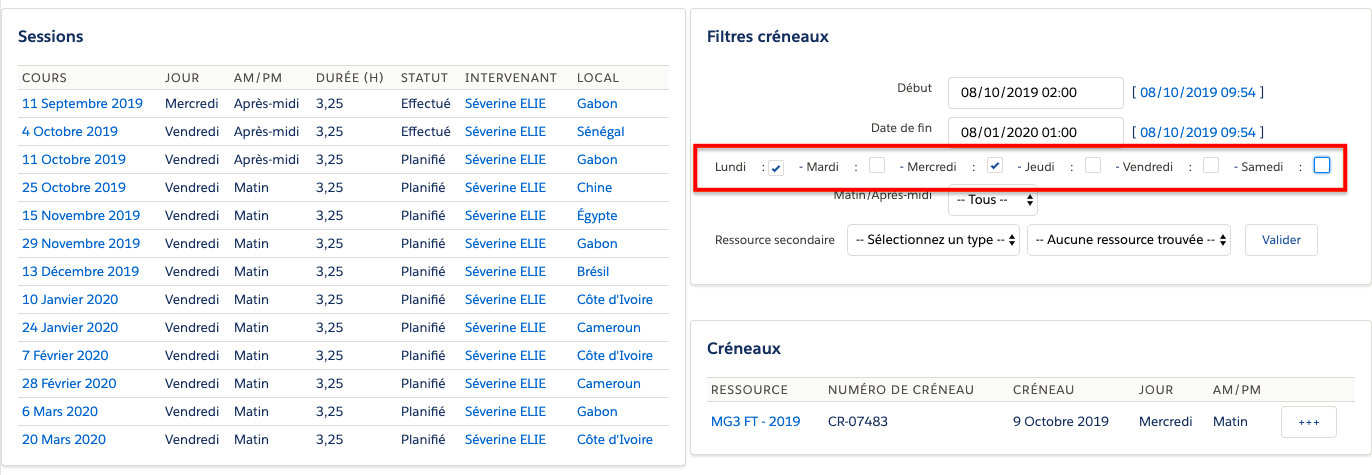
Task: Click the current date link next to Date de fin
Action: pos(1197,132)
